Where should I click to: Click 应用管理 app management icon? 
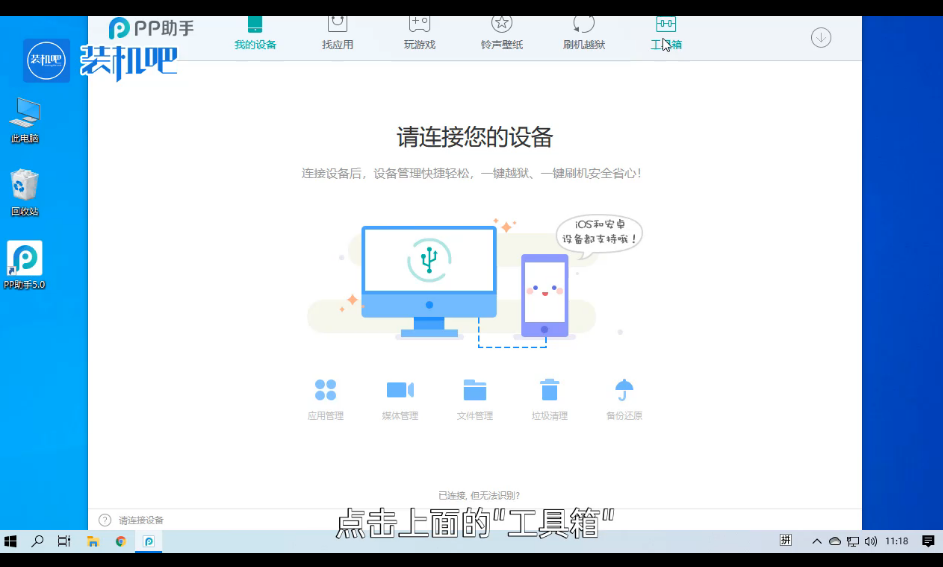coord(325,398)
